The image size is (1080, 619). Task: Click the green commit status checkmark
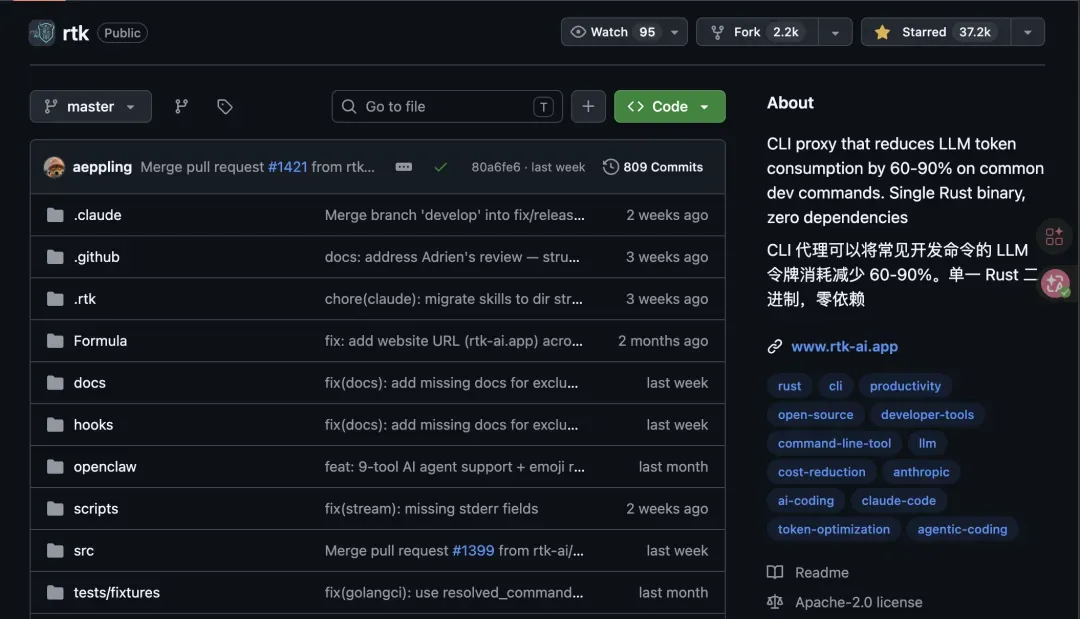[x=441, y=167]
